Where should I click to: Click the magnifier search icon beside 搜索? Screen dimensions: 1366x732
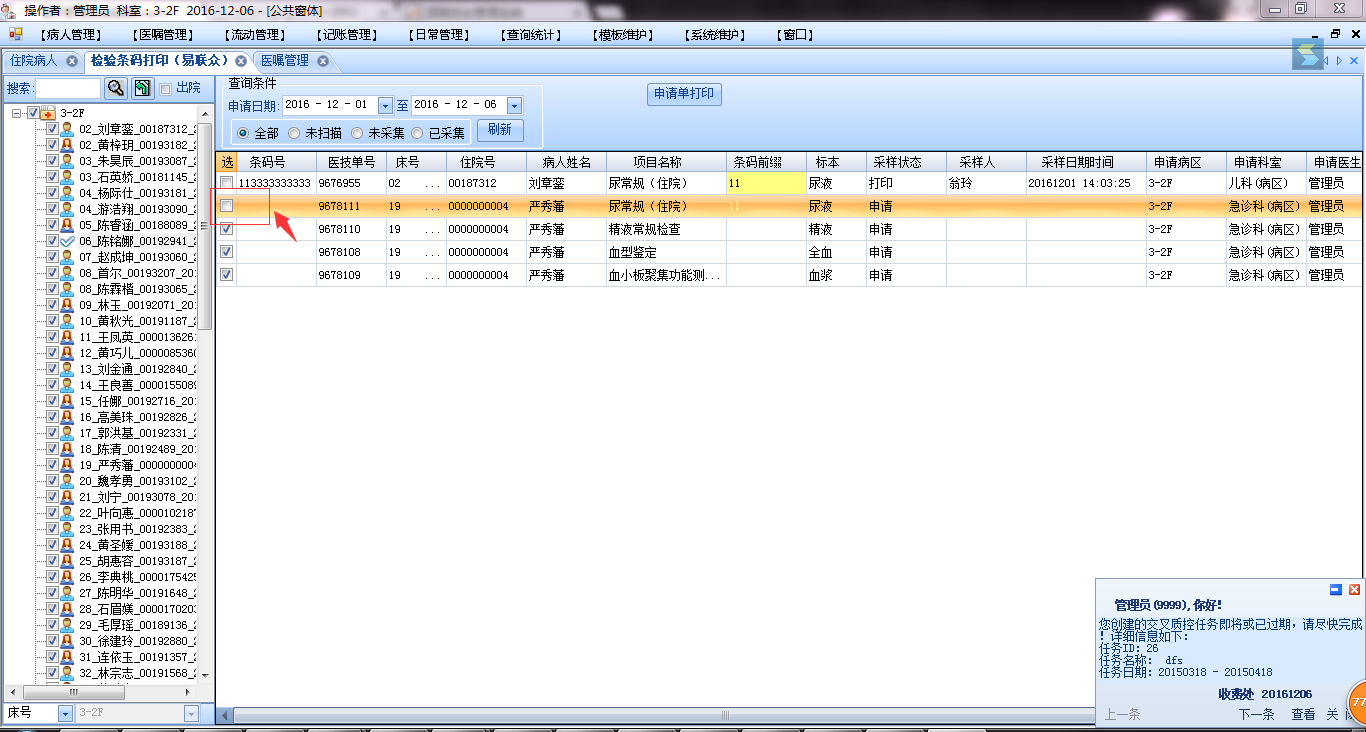tap(116, 88)
